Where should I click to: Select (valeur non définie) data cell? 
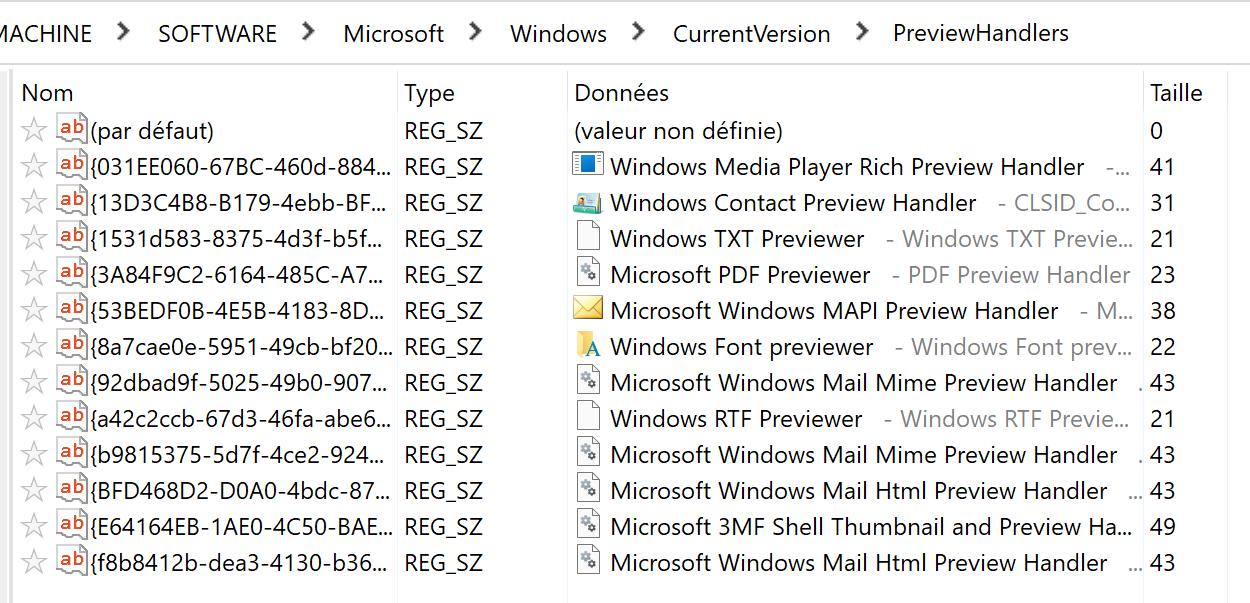tap(678, 131)
